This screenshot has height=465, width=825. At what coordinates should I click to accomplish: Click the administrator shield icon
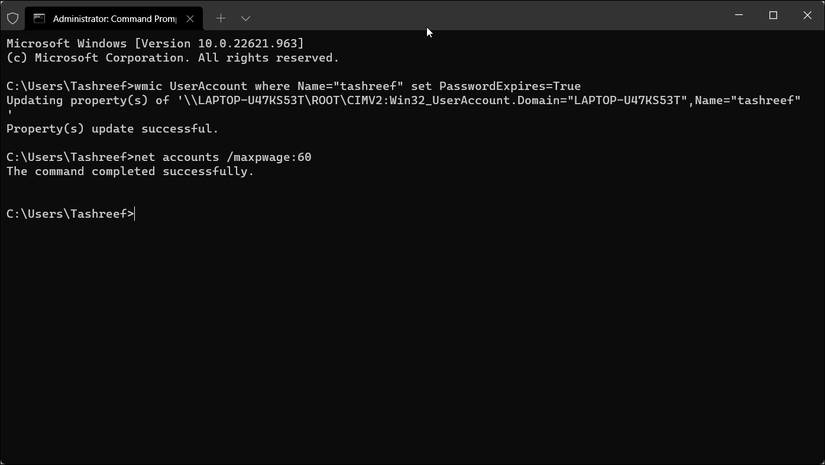tap(13, 18)
